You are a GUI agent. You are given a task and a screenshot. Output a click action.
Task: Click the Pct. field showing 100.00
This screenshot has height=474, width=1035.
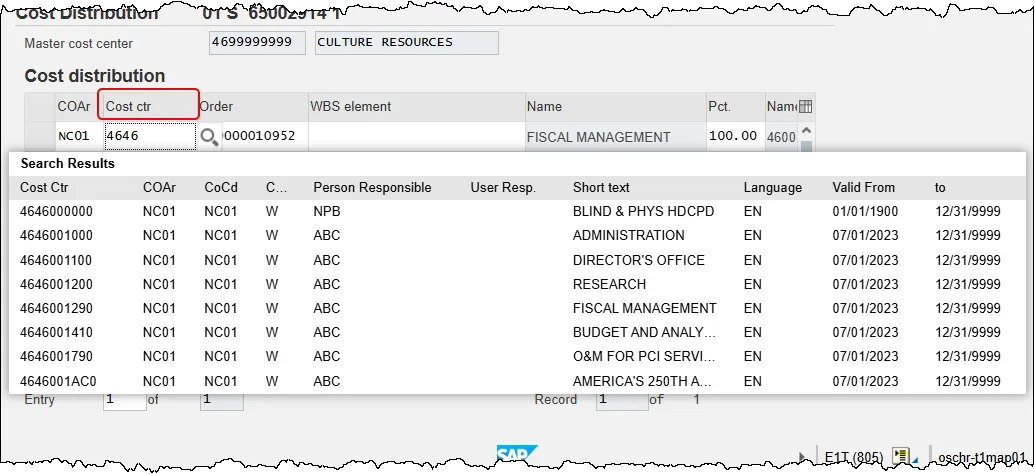pos(735,136)
